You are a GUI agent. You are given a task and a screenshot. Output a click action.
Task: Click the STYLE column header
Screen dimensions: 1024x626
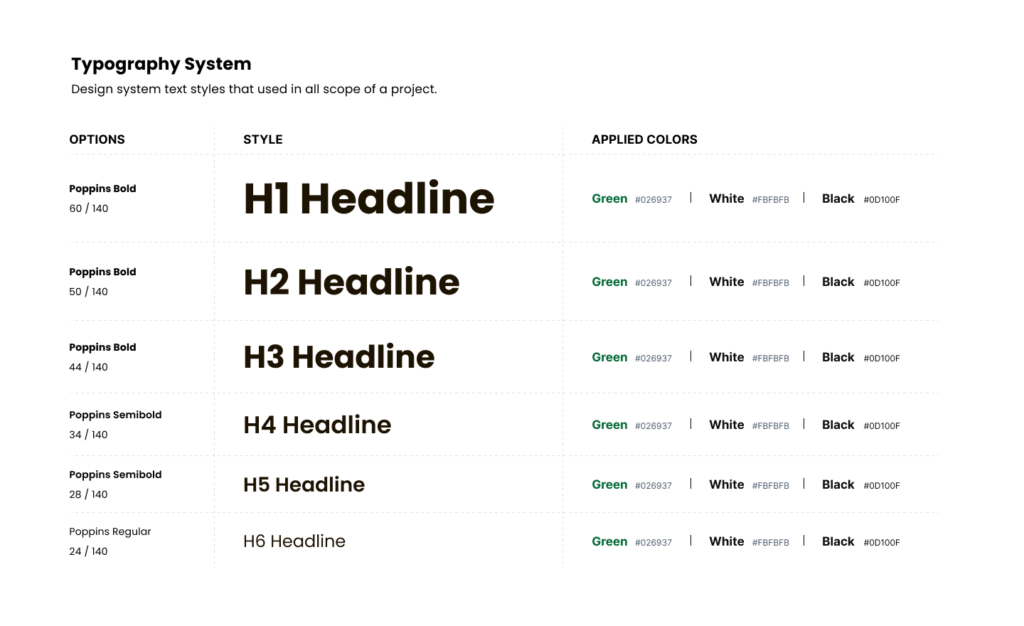point(263,139)
